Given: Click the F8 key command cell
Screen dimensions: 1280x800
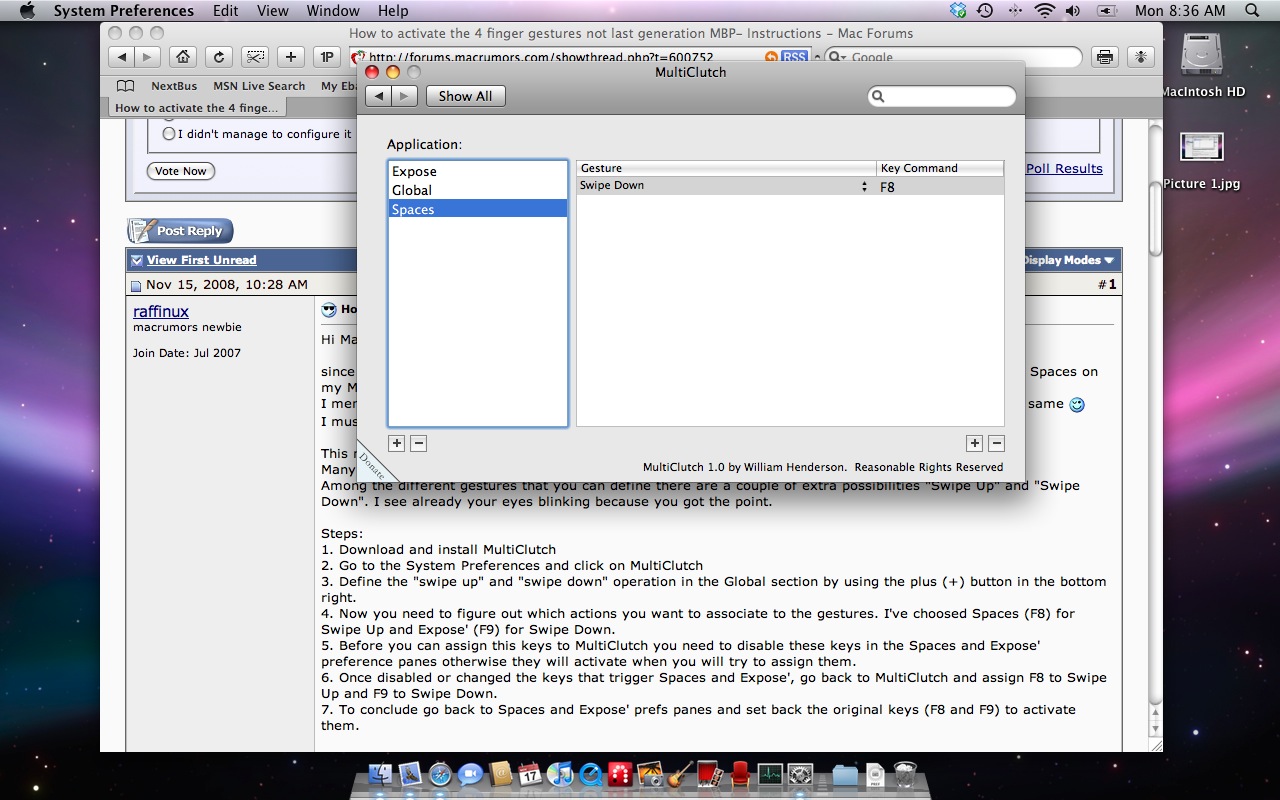Looking at the screenshot, I should tap(940, 186).
